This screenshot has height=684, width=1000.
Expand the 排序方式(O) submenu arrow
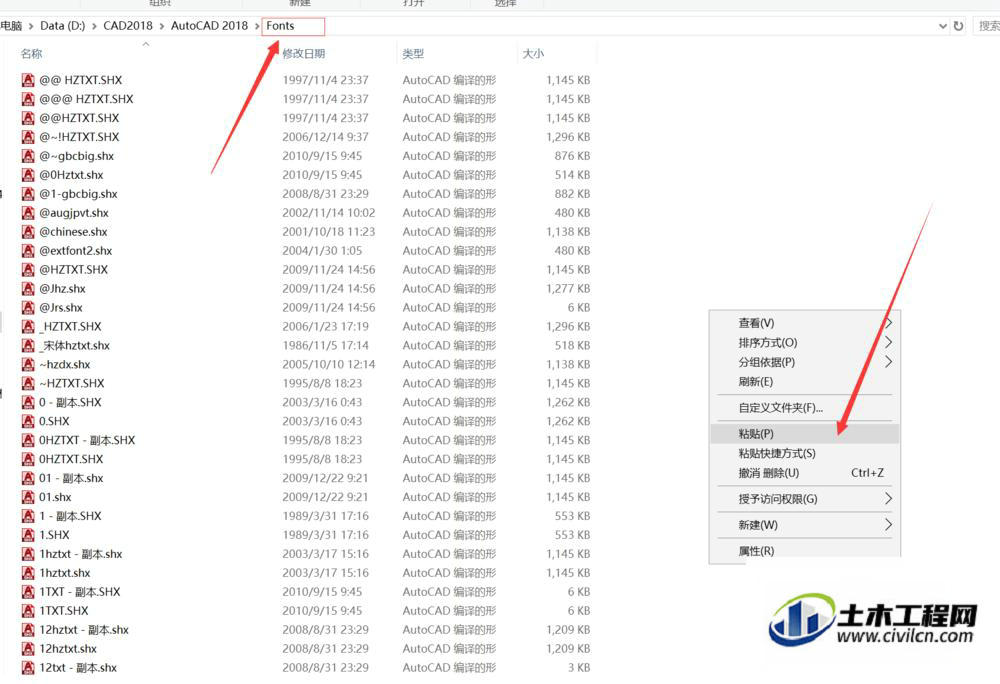[x=888, y=342]
